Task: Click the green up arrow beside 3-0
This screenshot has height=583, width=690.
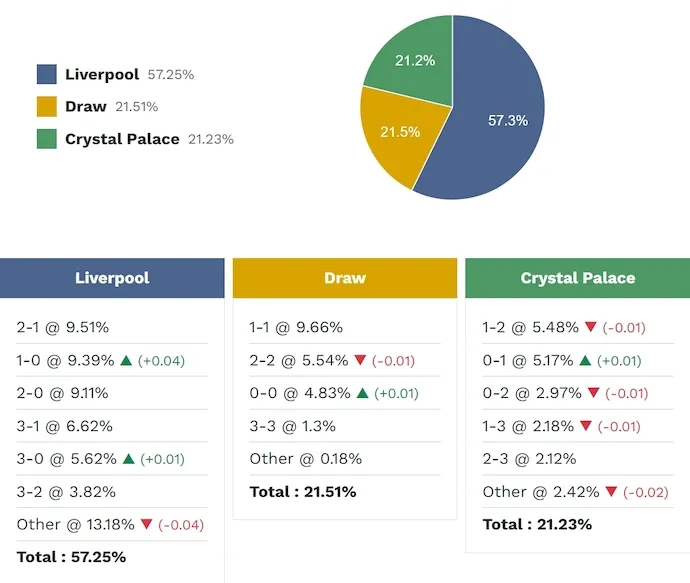Action: tap(128, 459)
